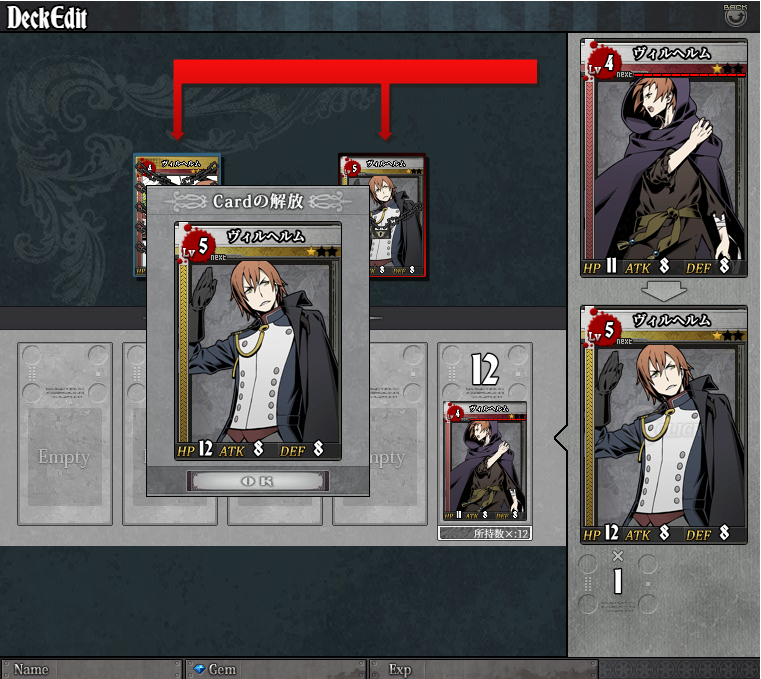Click the Lv 4 blood badge on the top preview
Image resolution: width=761 pixels, height=679 pixels.
[x=602, y=62]
